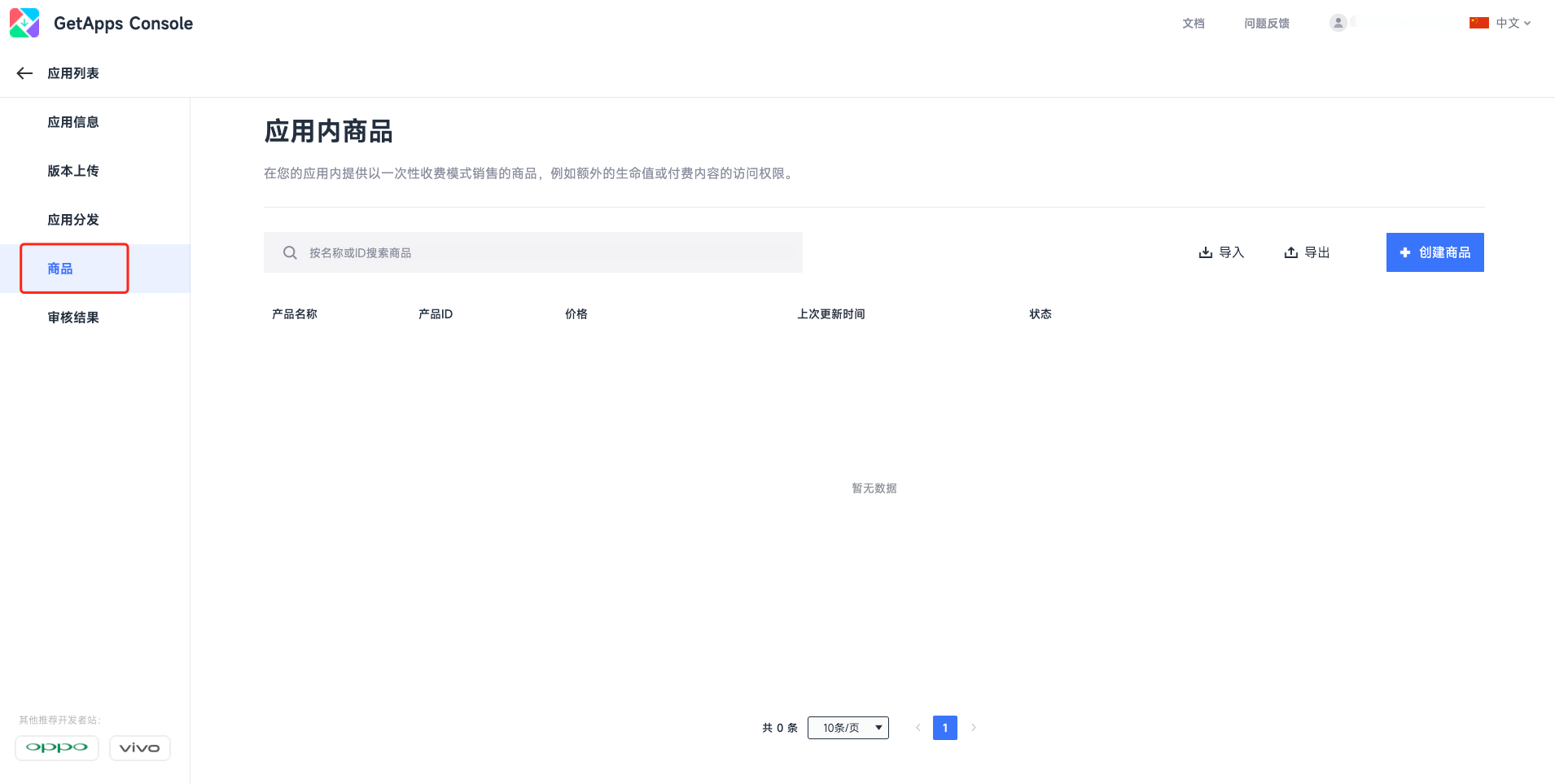Screen dimensions: 1555x784
Task: Click the China flag language icon
Action: [1478, 23]
